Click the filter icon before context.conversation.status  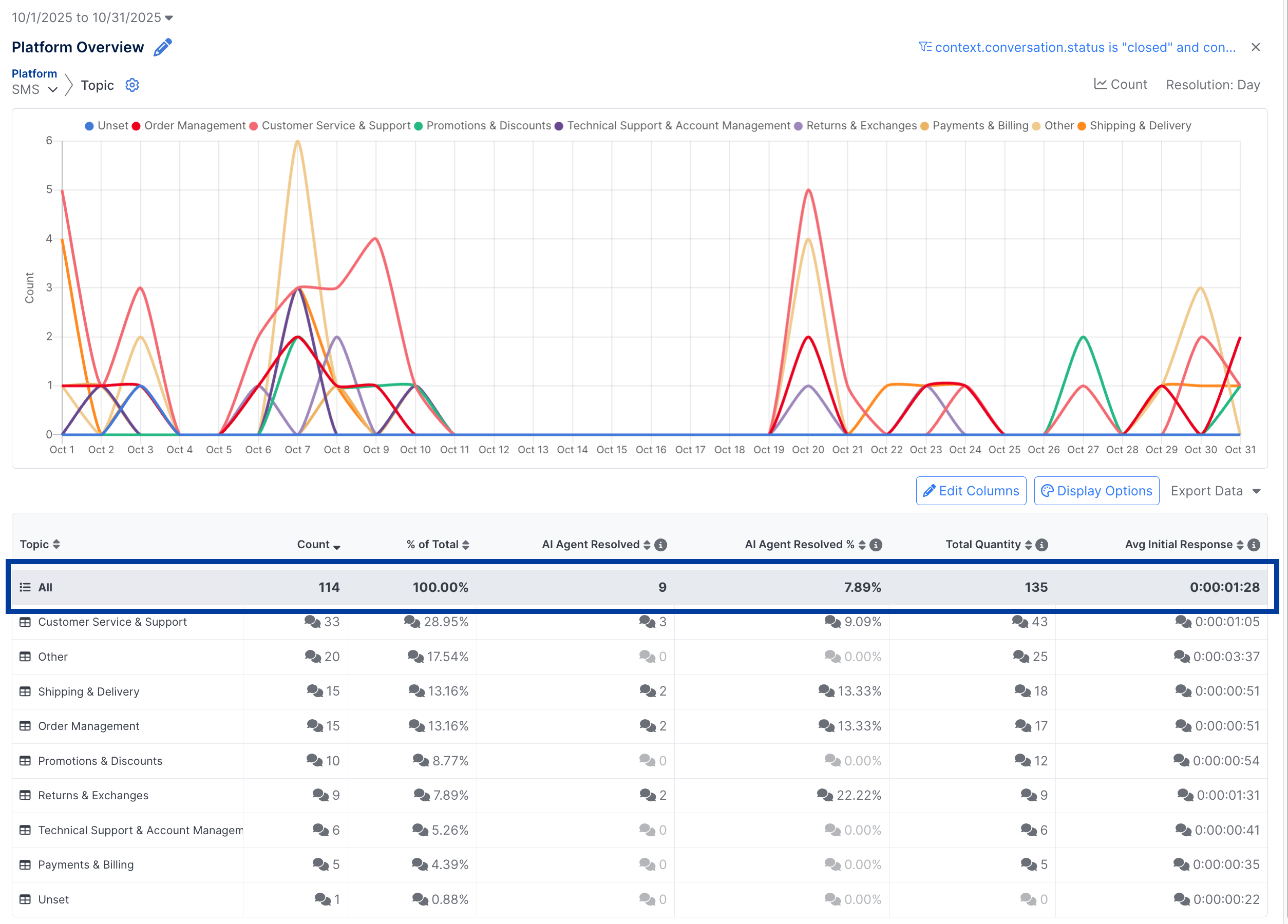(x=924, y=47)
